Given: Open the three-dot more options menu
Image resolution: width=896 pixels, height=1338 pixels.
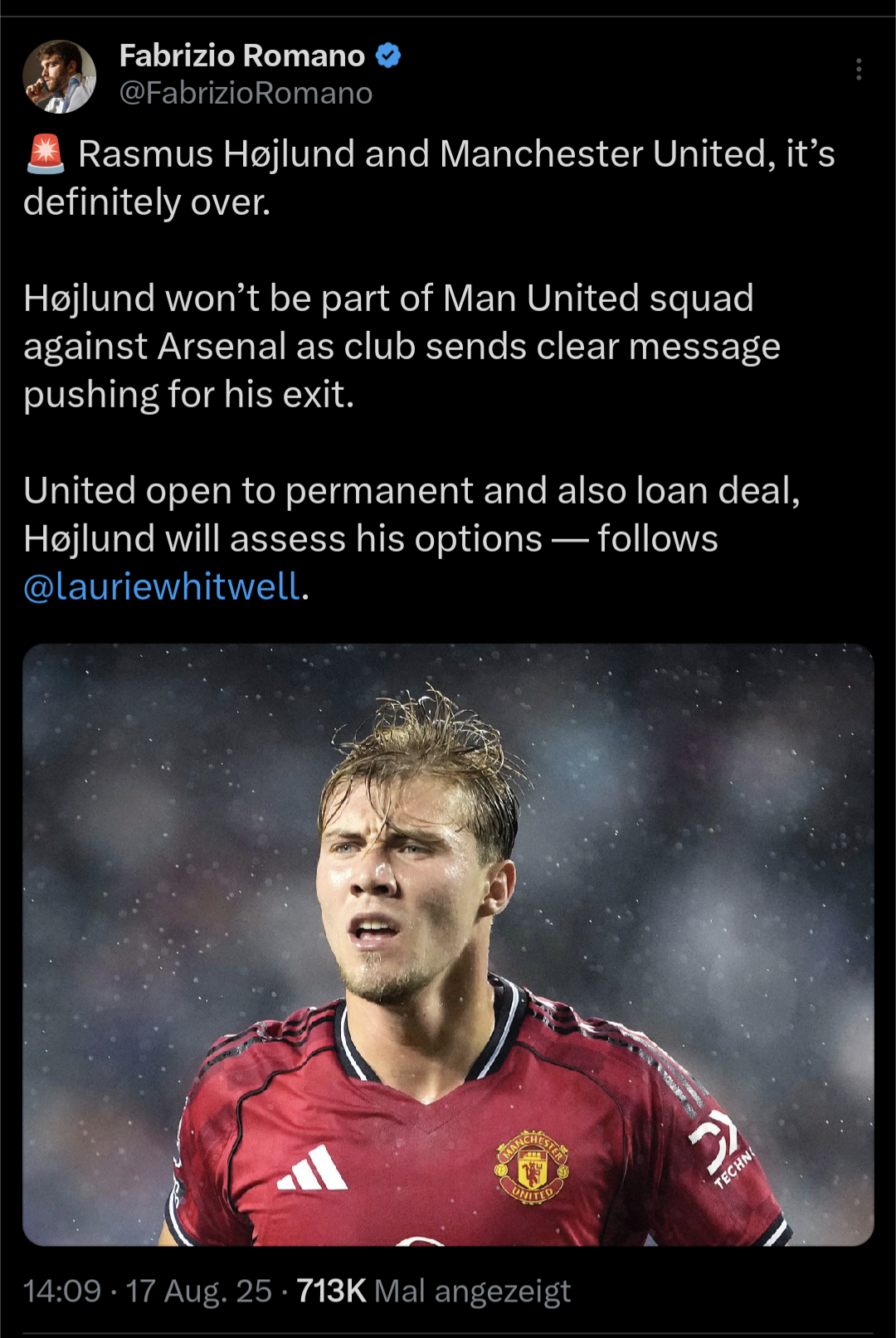Looking at the screenshot, I should click(859, 69).
